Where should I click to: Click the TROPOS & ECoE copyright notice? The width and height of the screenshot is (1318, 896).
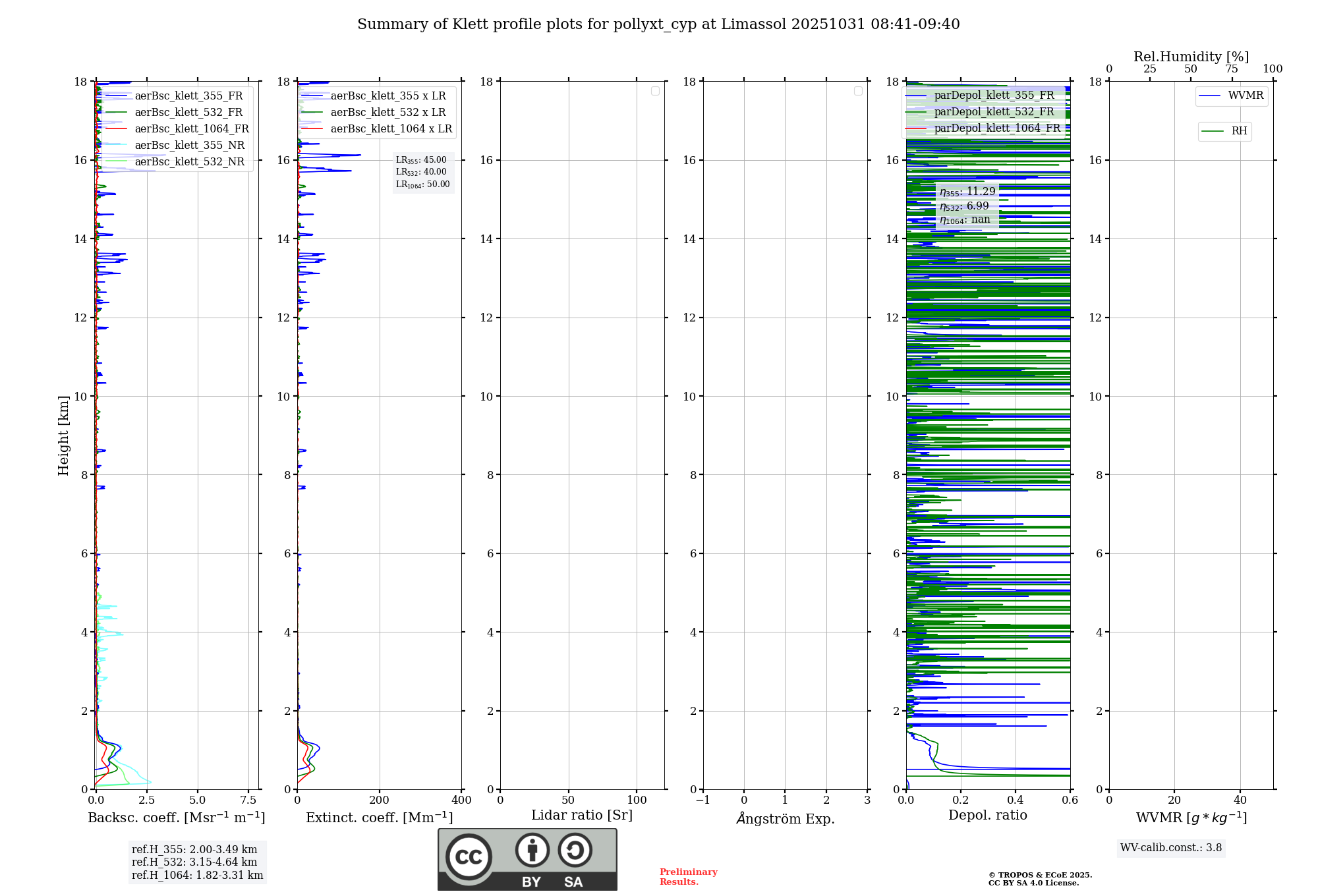pos(1040,879)
